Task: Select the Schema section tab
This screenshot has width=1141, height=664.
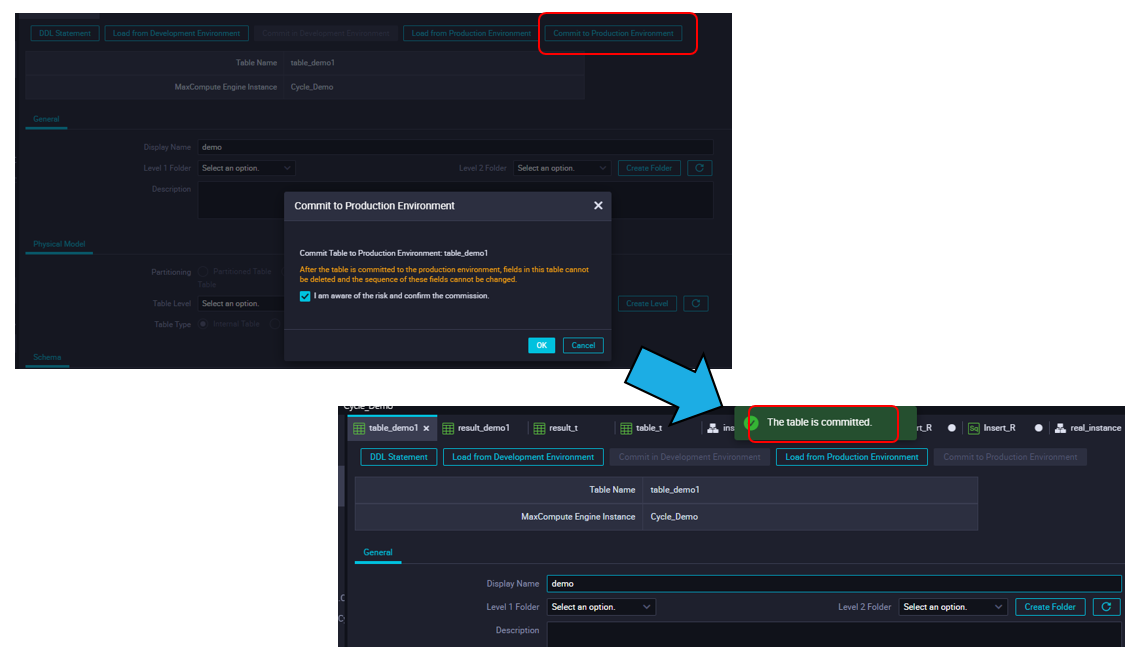Action: pos(47,357)
